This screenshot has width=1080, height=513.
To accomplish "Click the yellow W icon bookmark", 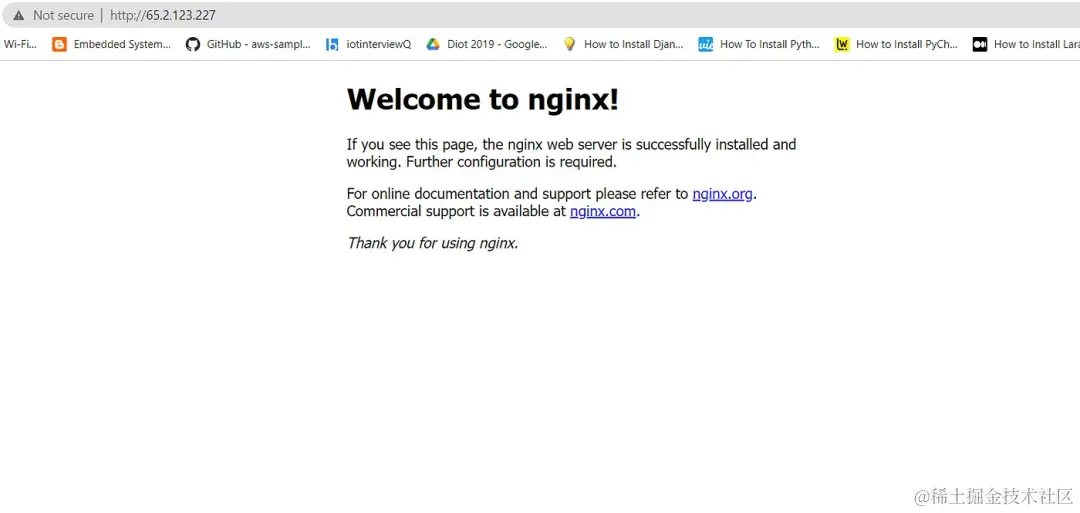I will [x=842, y=45].
